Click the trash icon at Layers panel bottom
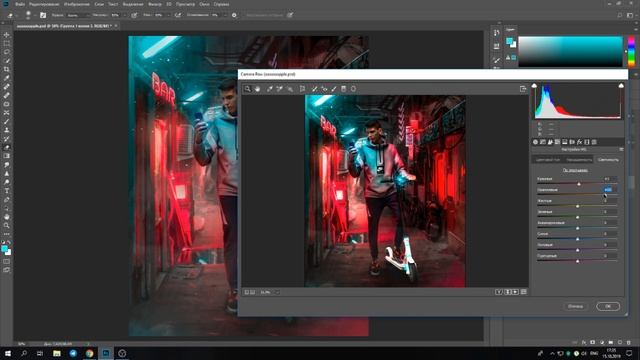The width and height of the screenshot is (640, 360). (629, 342)
